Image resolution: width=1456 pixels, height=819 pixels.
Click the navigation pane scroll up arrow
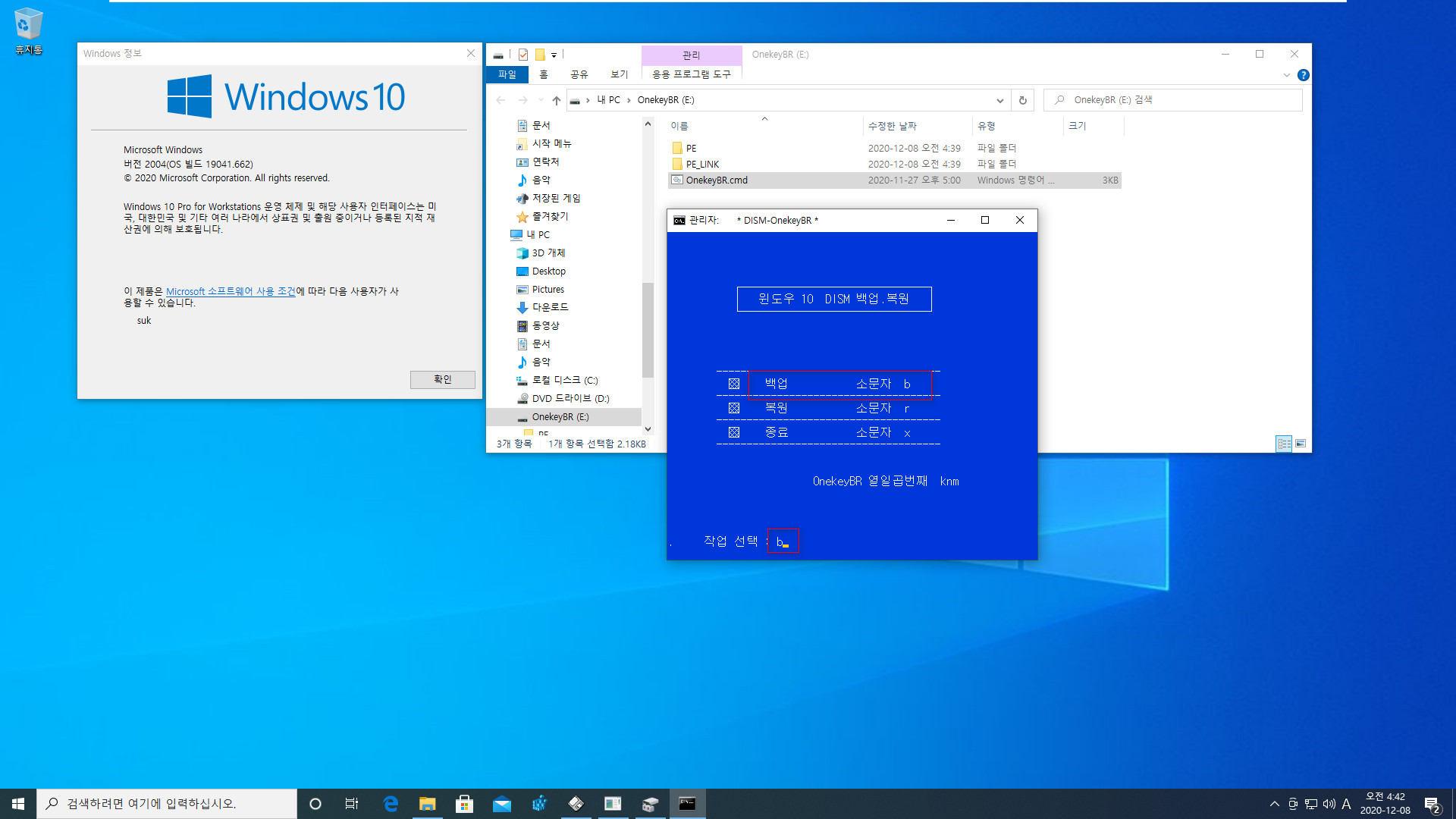click(x=648, y=124)
